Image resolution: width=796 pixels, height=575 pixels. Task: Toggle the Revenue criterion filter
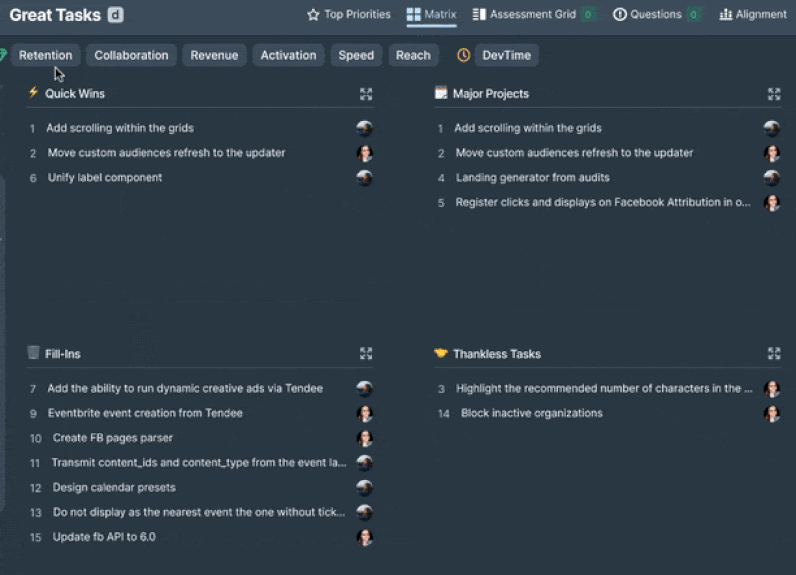pyautogui.click(x=214, y=56)
